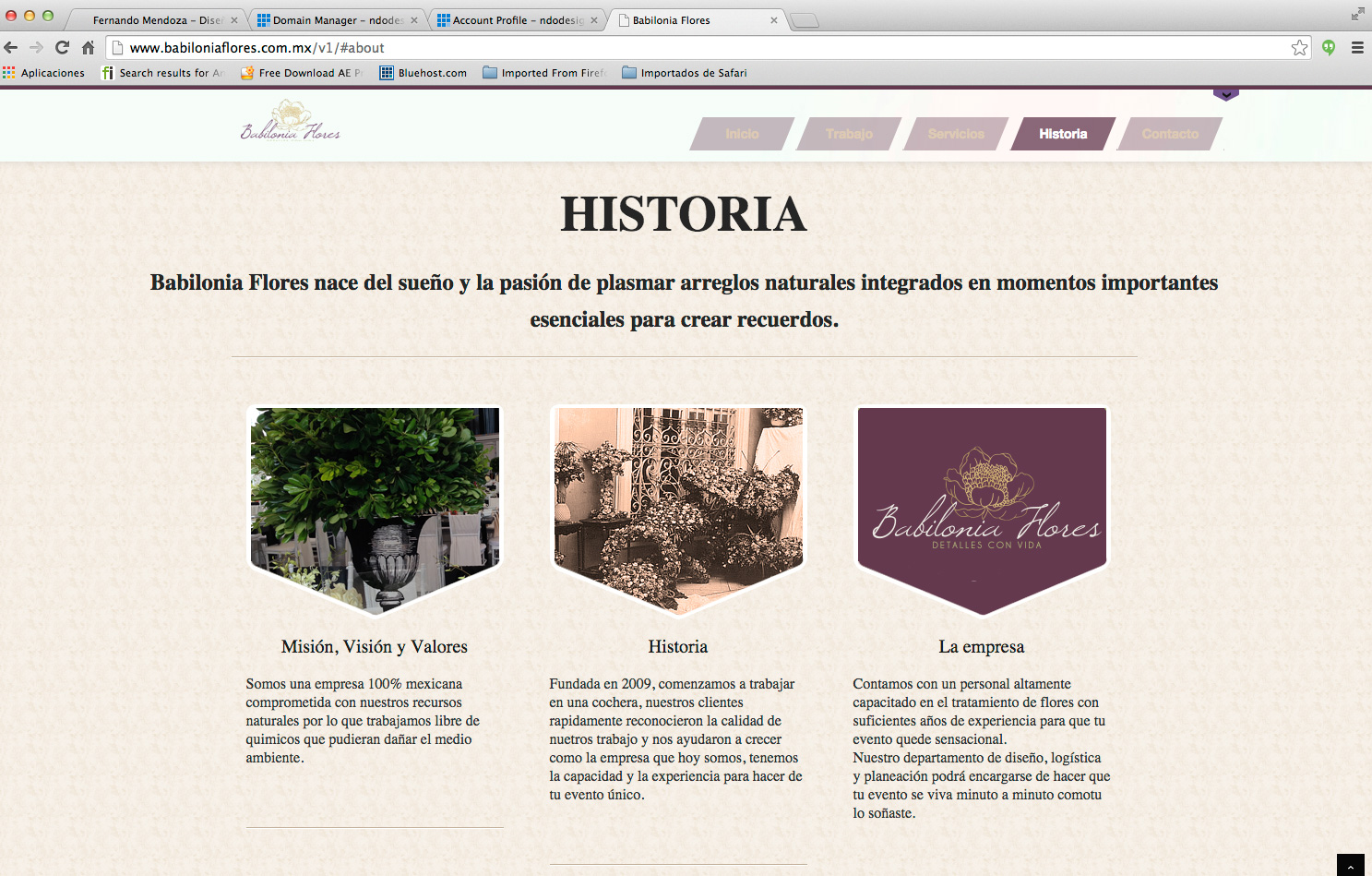The image size is (1372, 876).
Task: Open the Bluehost.com bookmark
Action: pos(424,73)
